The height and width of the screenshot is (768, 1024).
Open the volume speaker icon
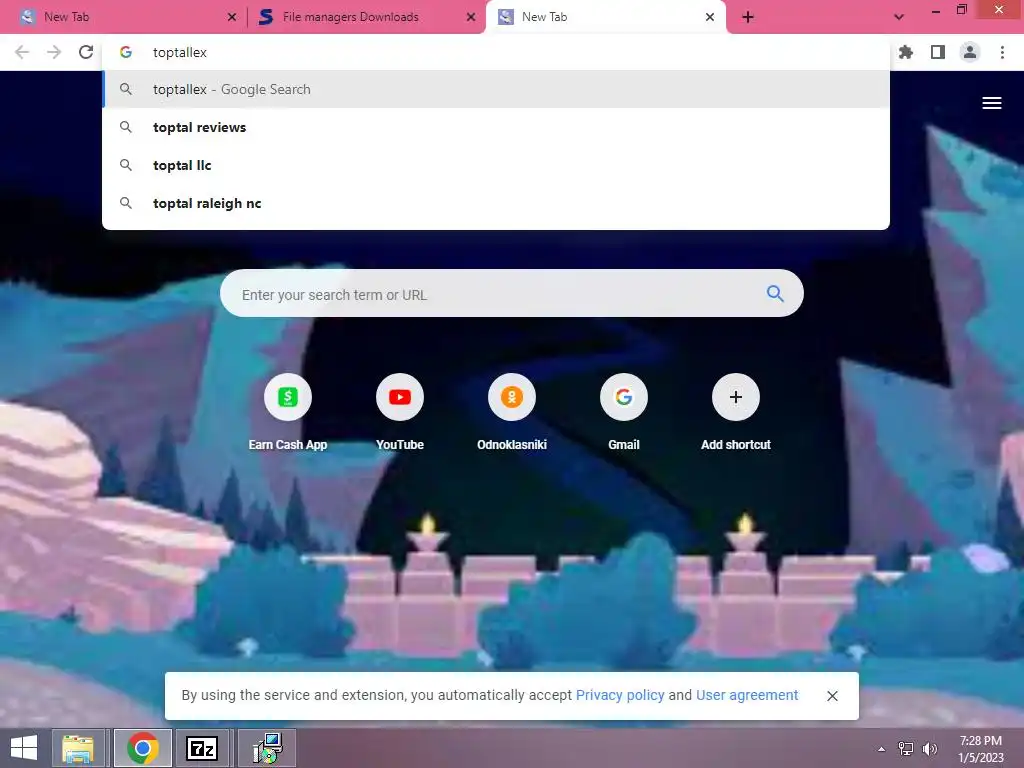929,749
